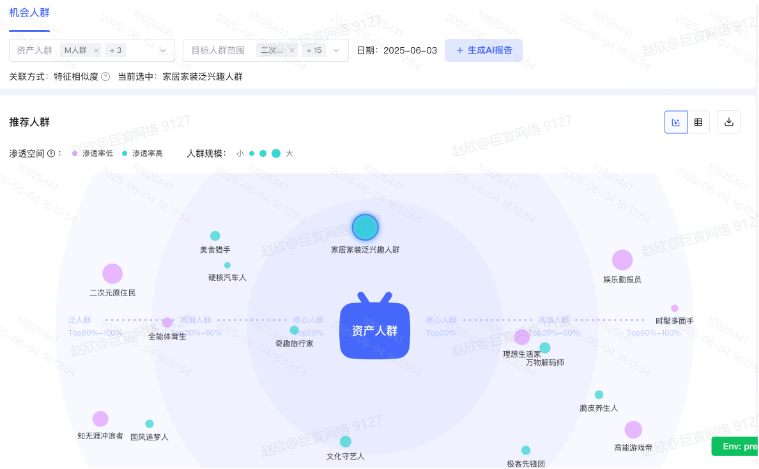Click the +3 tag in 资产人群
Image resolution: width=759 pixels, height=469 pixels.
(115, 50)
